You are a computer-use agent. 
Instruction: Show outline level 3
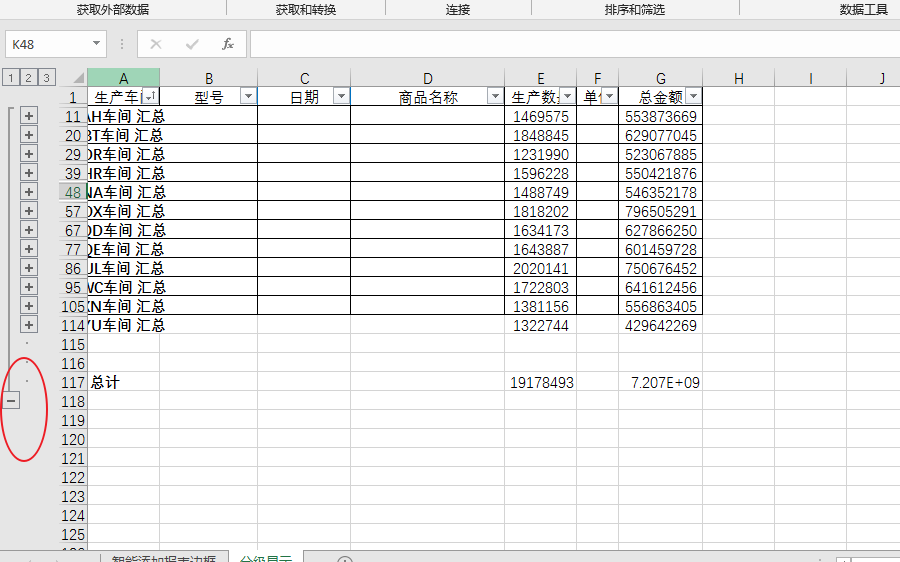click(46, 77)
